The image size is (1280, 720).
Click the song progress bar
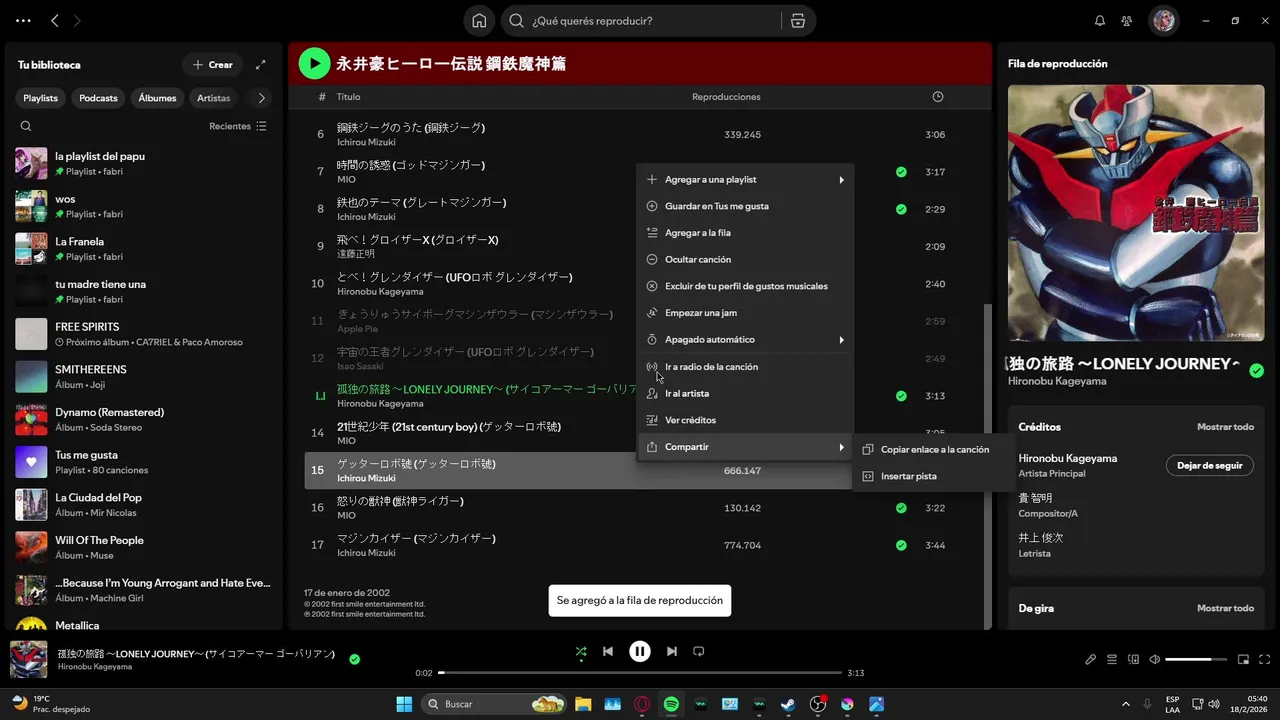tap(640, 673)
